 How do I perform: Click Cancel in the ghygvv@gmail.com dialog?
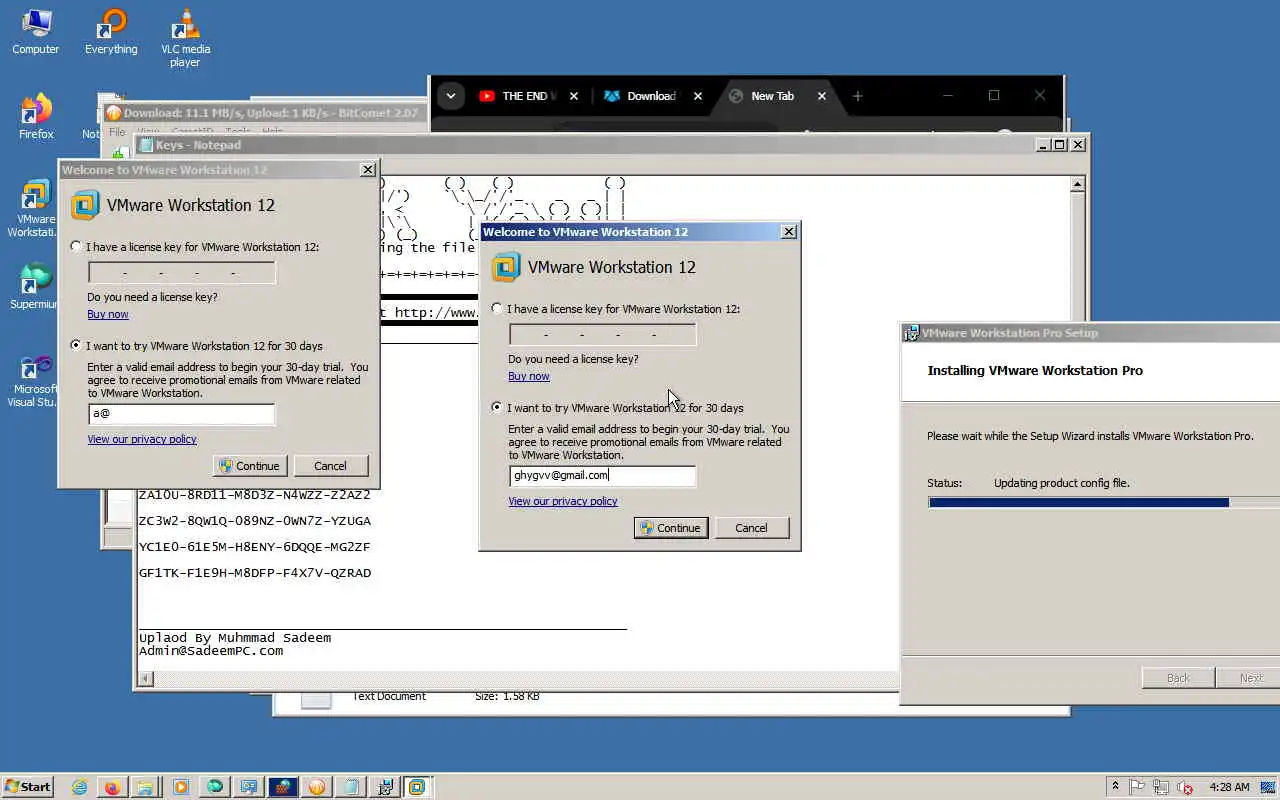coord(751,528)
